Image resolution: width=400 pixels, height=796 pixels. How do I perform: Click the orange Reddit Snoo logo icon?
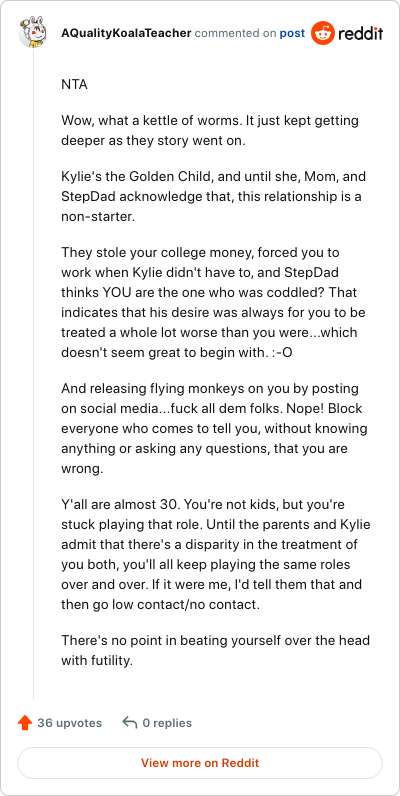323,34
